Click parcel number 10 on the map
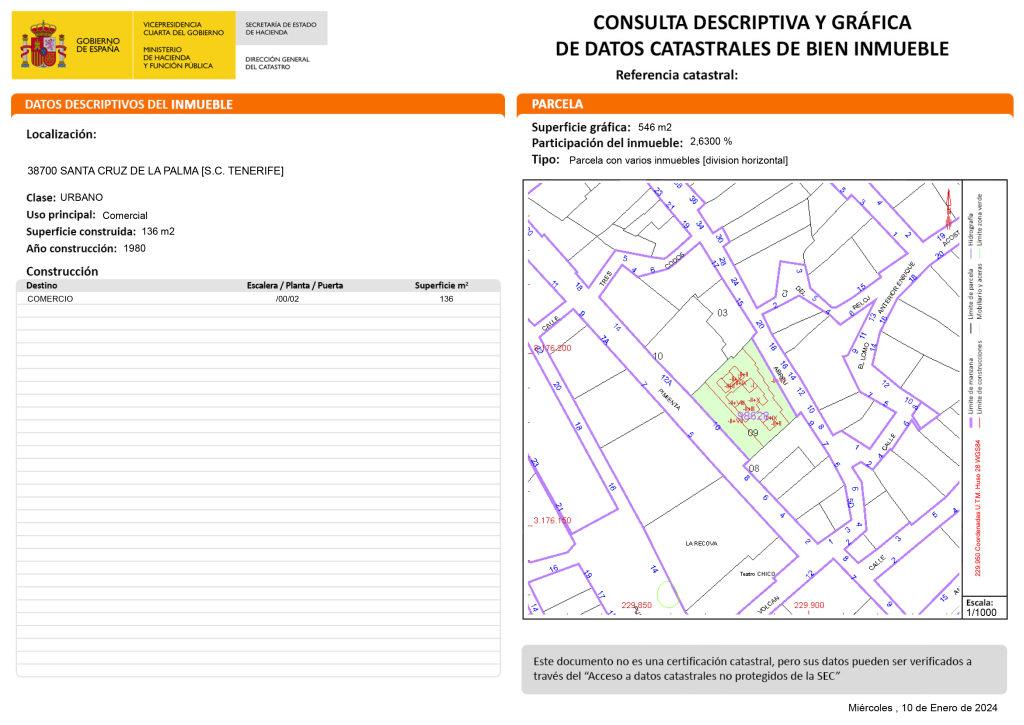Image resolution: width=1024 pixels, height=725 pixels. pos(657,356)
